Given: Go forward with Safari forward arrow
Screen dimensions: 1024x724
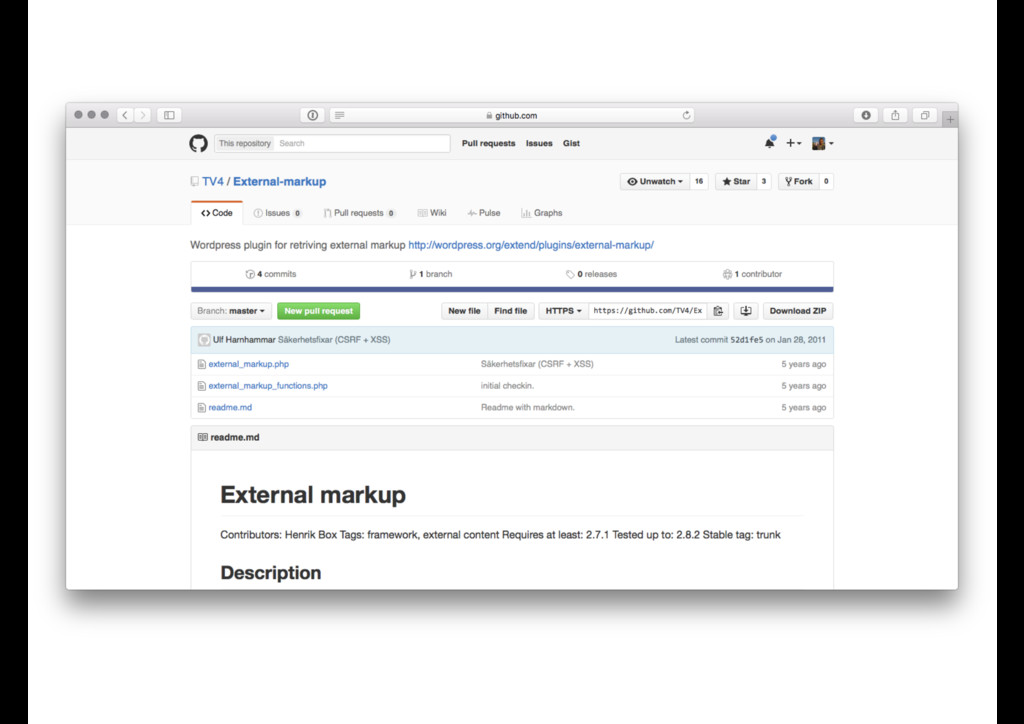Looking at the screenshot, I should (x=142, y=115).
